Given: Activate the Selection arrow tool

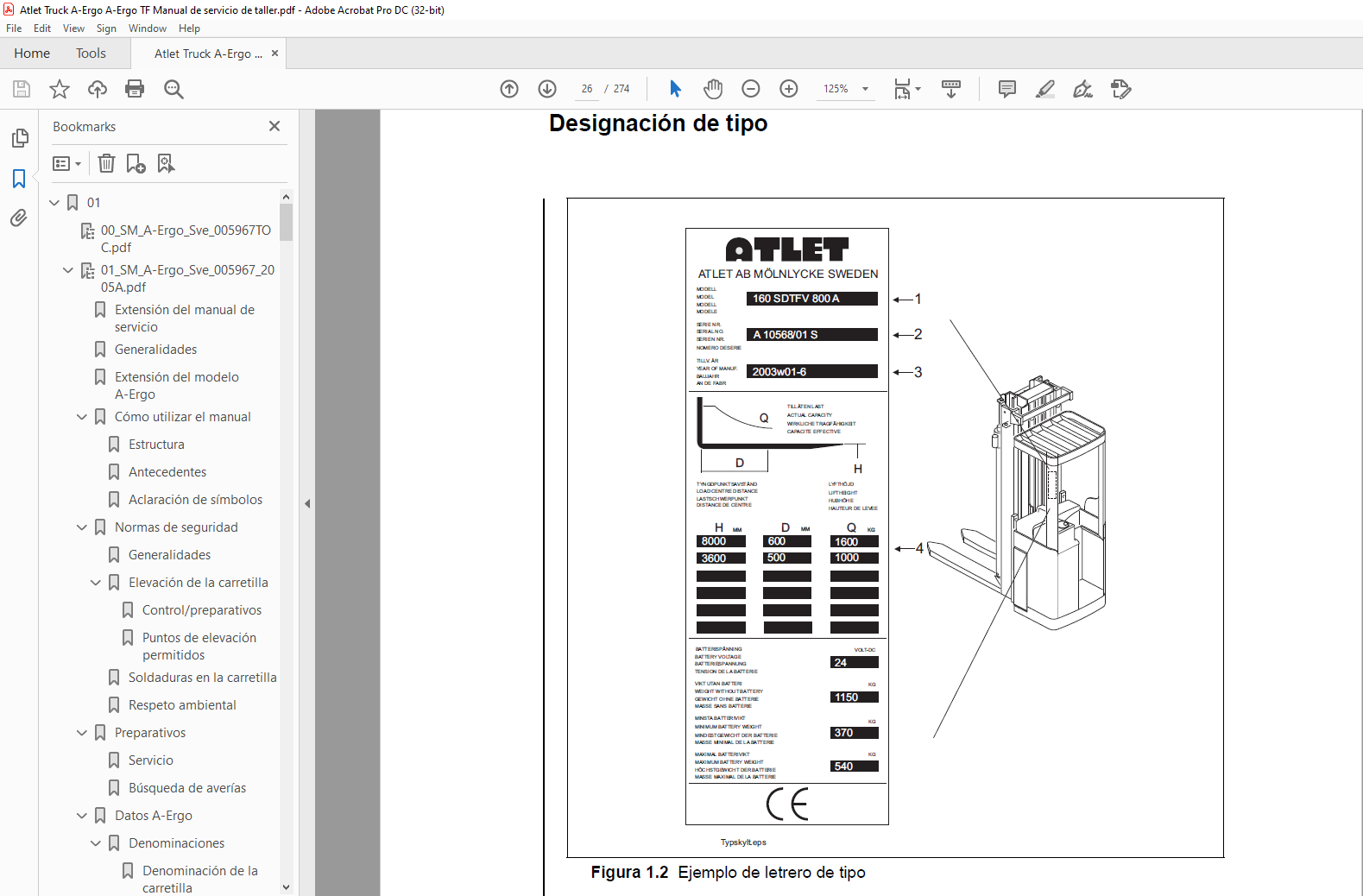Looking at the screenshot, I should click(675, 89).
